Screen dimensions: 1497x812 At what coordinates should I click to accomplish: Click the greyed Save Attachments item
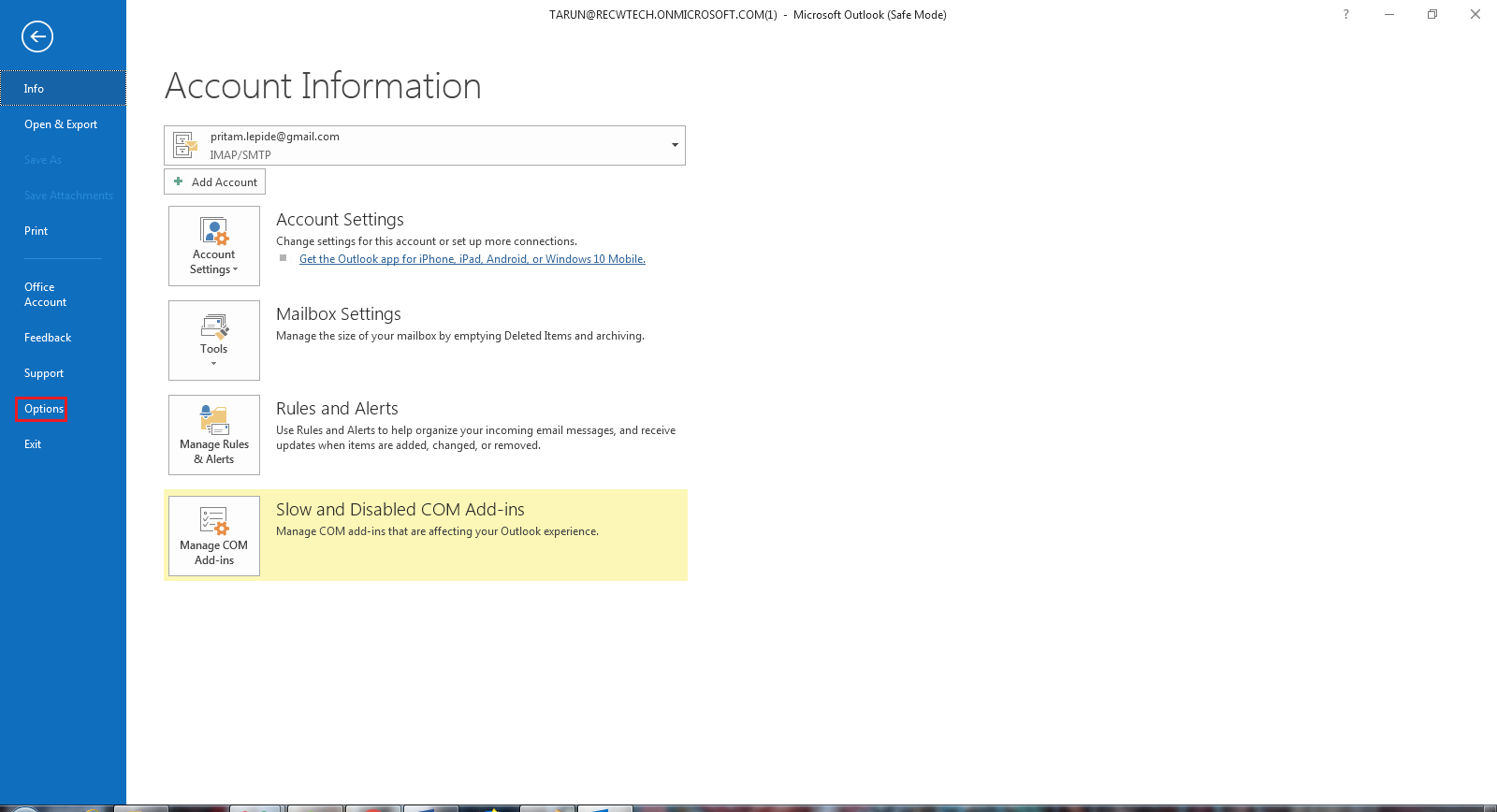point(68,196)
